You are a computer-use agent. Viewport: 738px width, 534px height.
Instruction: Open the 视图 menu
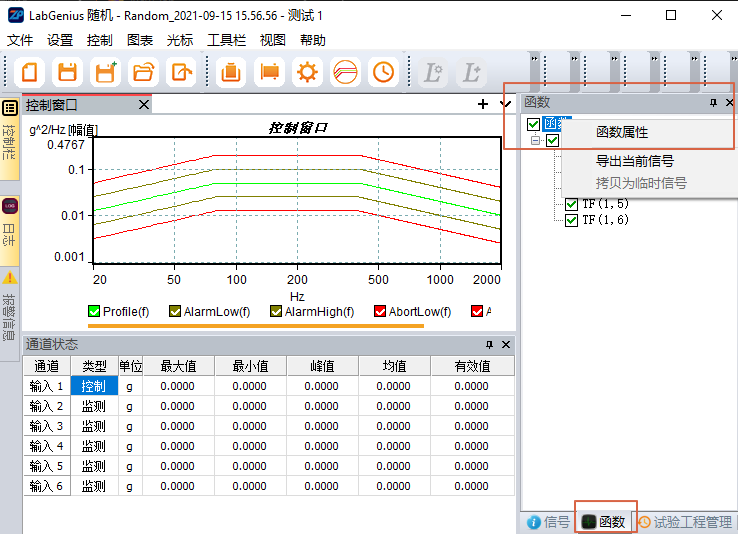273,40
